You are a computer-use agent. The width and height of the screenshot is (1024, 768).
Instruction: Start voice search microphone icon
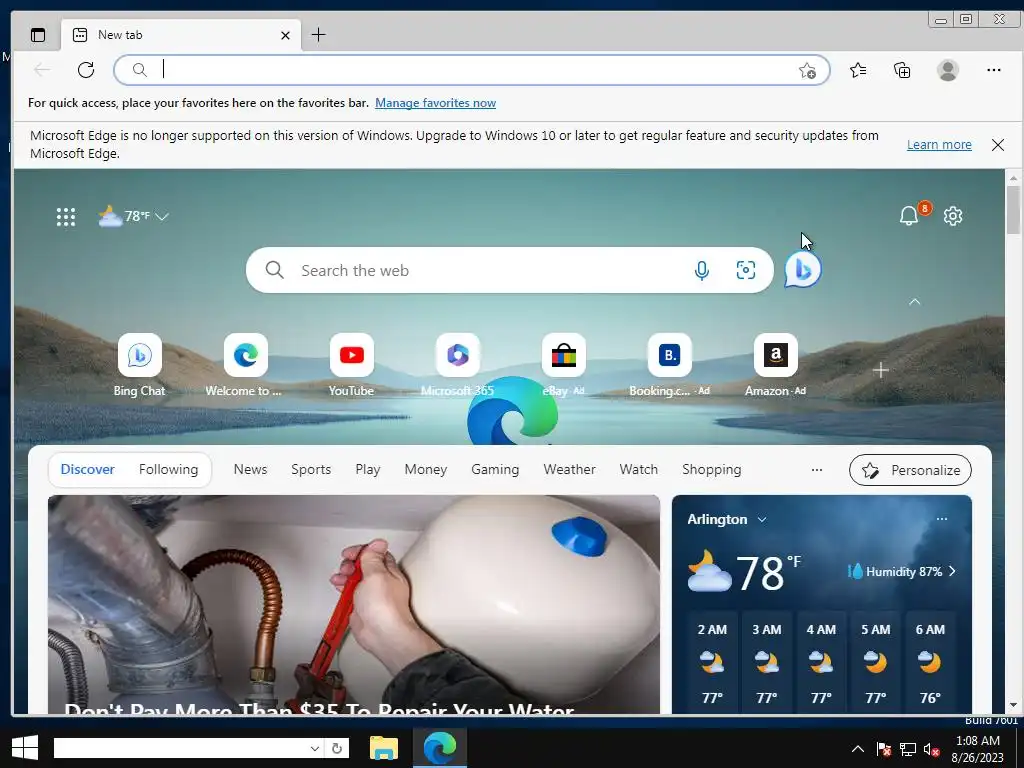tap(702, 270)
